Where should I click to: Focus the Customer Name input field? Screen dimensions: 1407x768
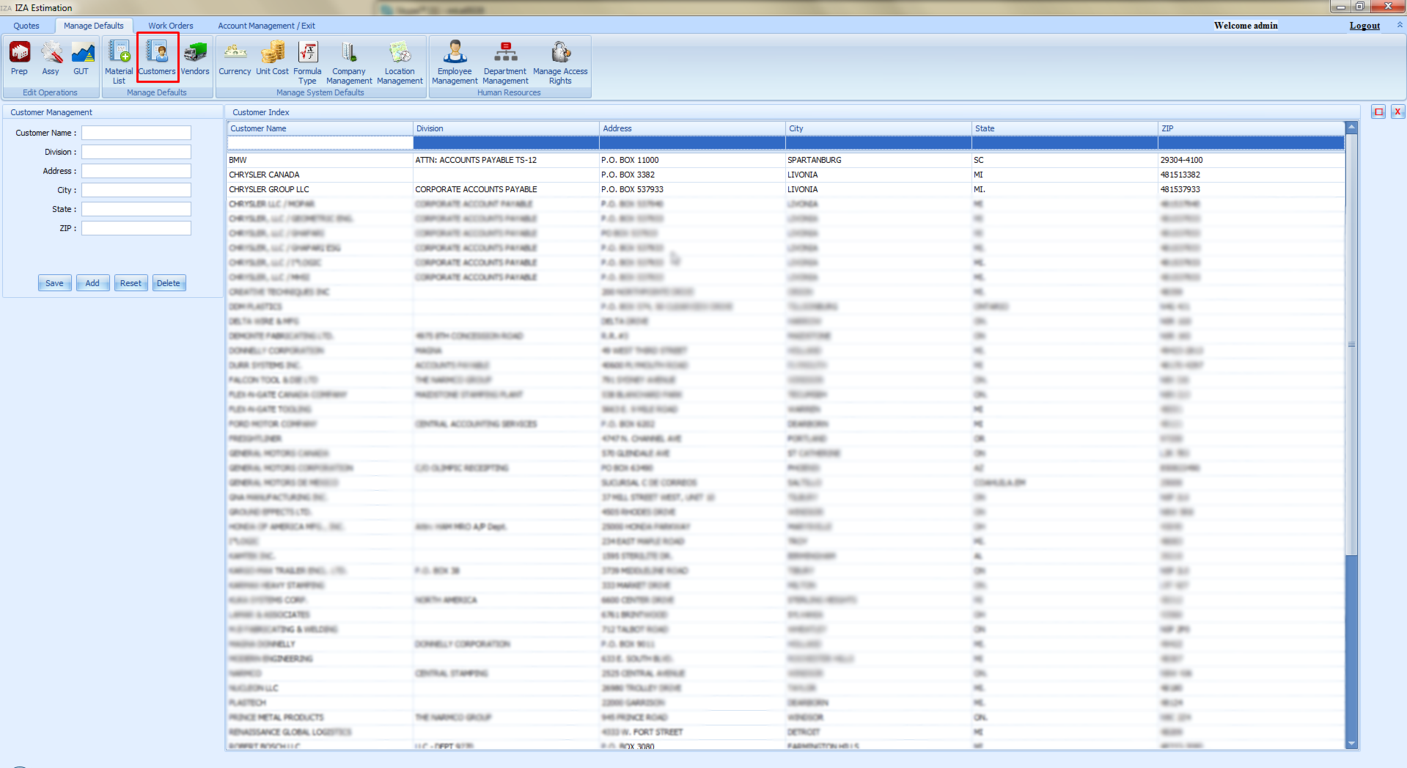(136, 133)
